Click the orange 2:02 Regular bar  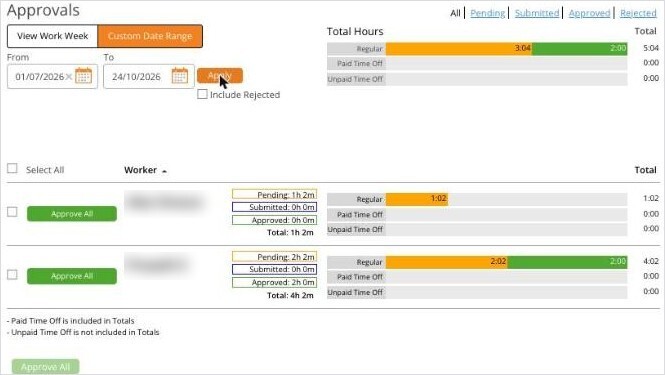[x=446, y=262]
